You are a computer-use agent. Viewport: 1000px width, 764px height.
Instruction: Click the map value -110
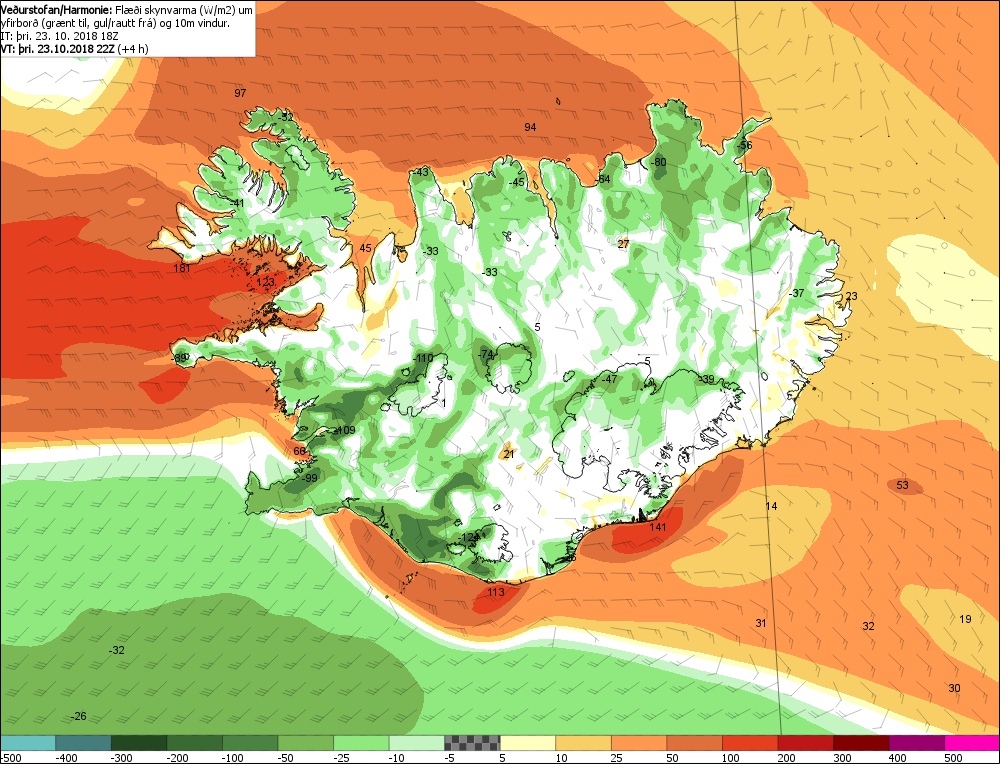coord(423,358)
